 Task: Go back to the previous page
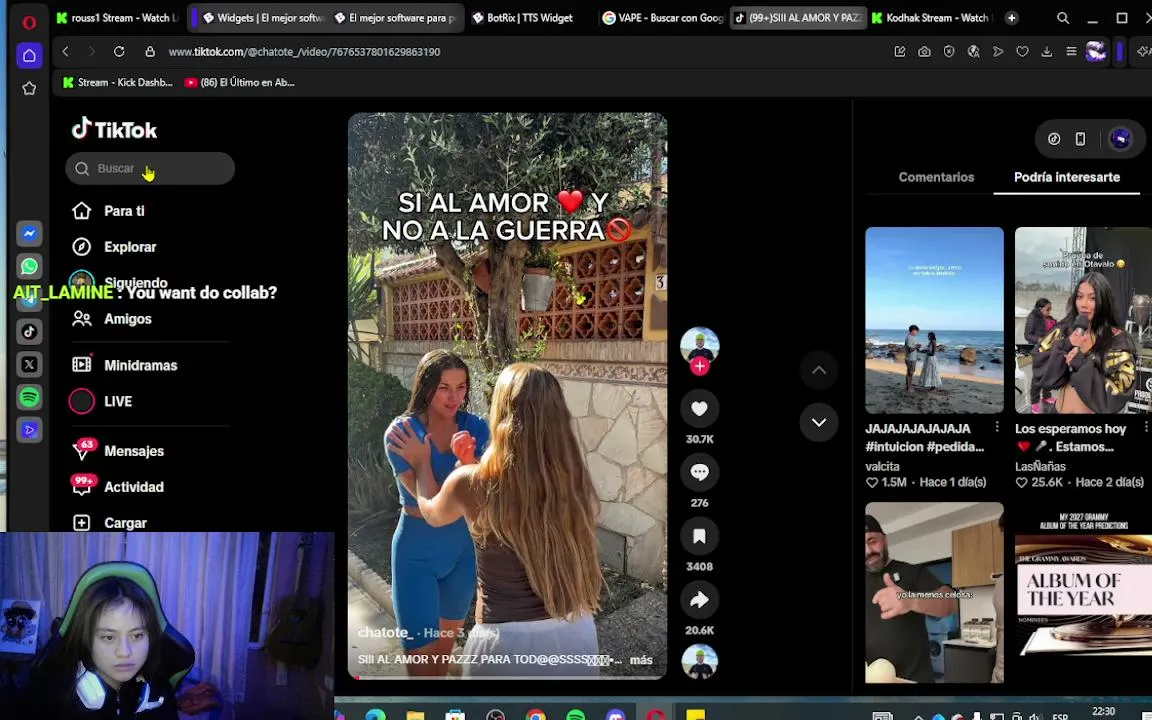tap(65, 51)
